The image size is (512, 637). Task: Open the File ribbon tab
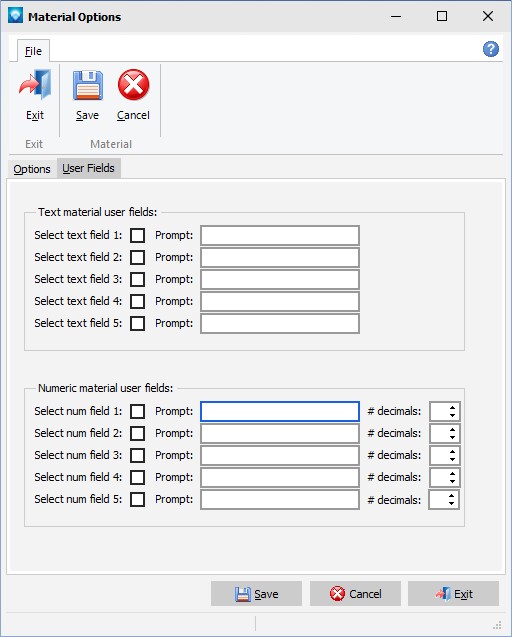(x=33, y=51)
